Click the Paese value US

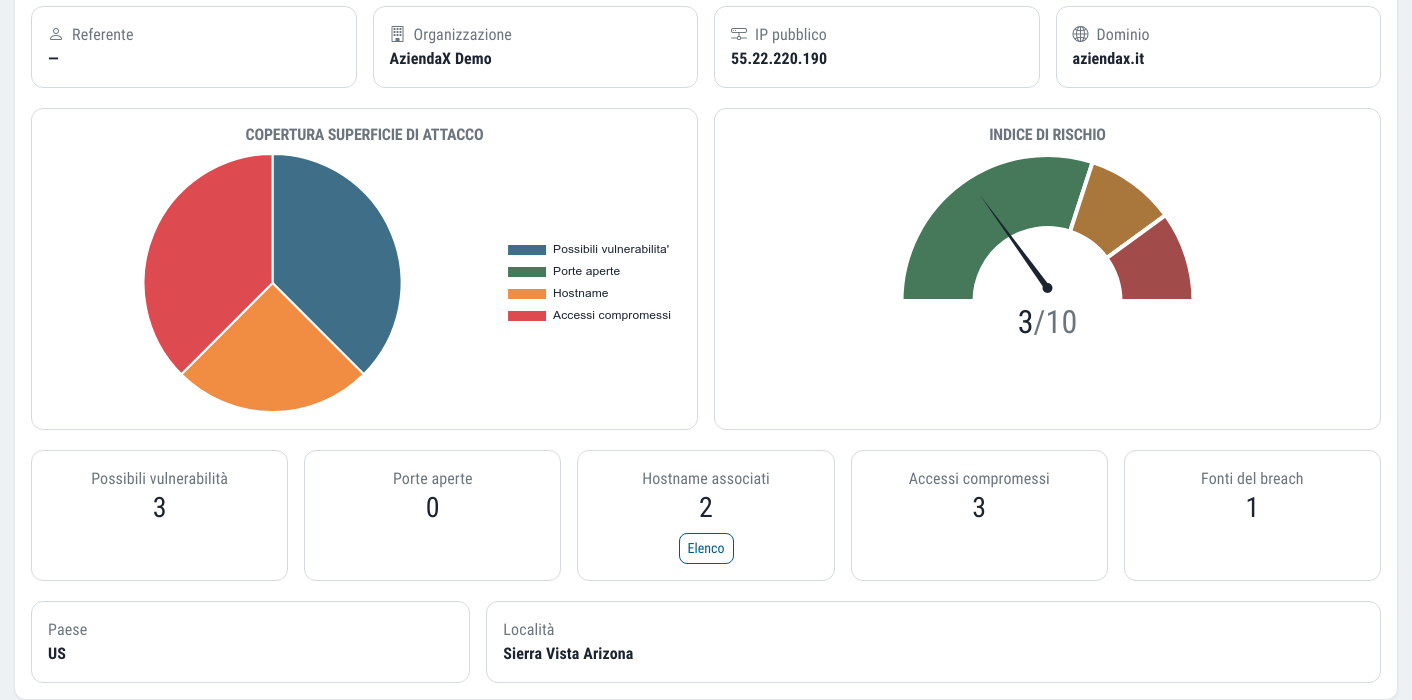[57, 653]
